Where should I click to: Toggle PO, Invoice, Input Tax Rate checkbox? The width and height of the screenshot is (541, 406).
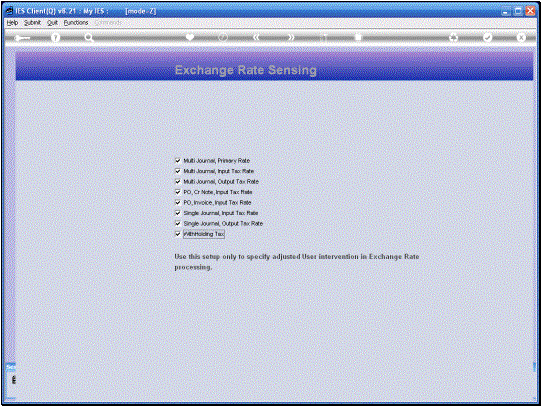[x=178, y=202]
